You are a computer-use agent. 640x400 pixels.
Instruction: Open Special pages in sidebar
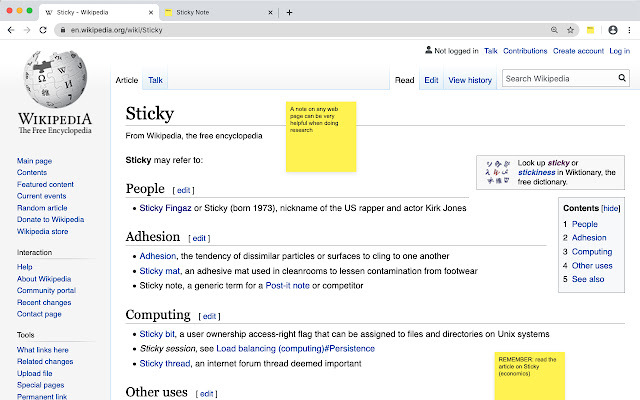click(40, 385)
